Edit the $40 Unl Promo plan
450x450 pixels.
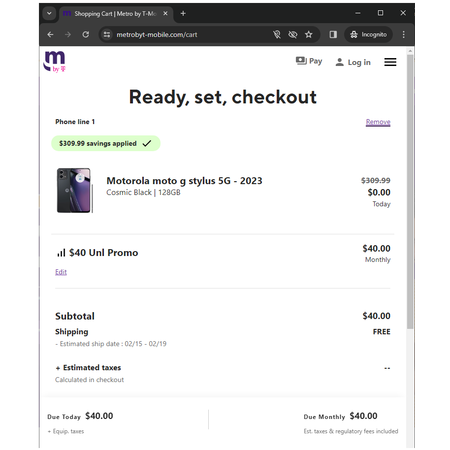(61, 272)
